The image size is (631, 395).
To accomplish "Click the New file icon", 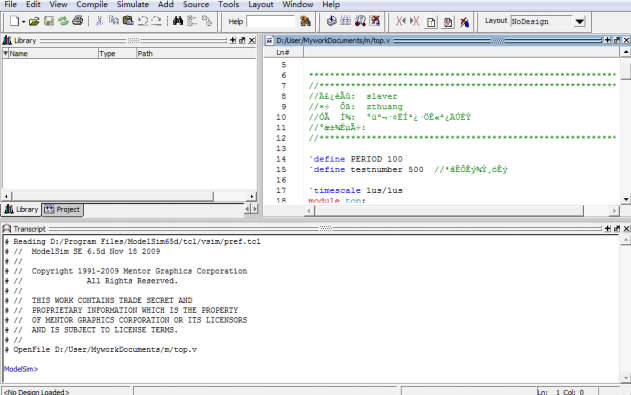I will point(14,21).
